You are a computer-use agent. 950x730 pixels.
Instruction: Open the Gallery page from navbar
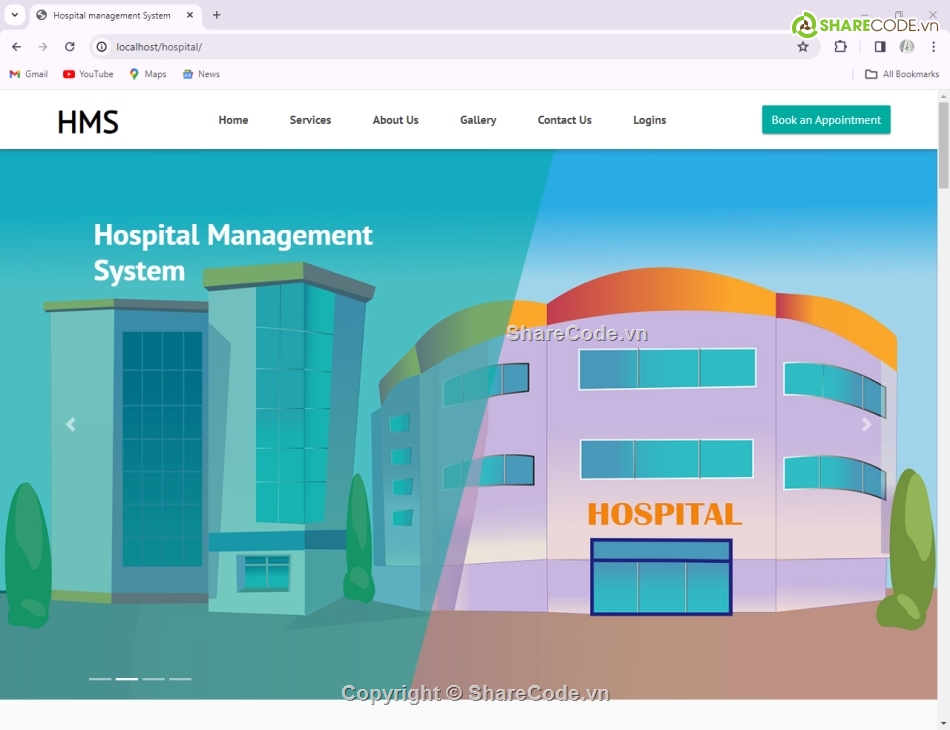478,120
